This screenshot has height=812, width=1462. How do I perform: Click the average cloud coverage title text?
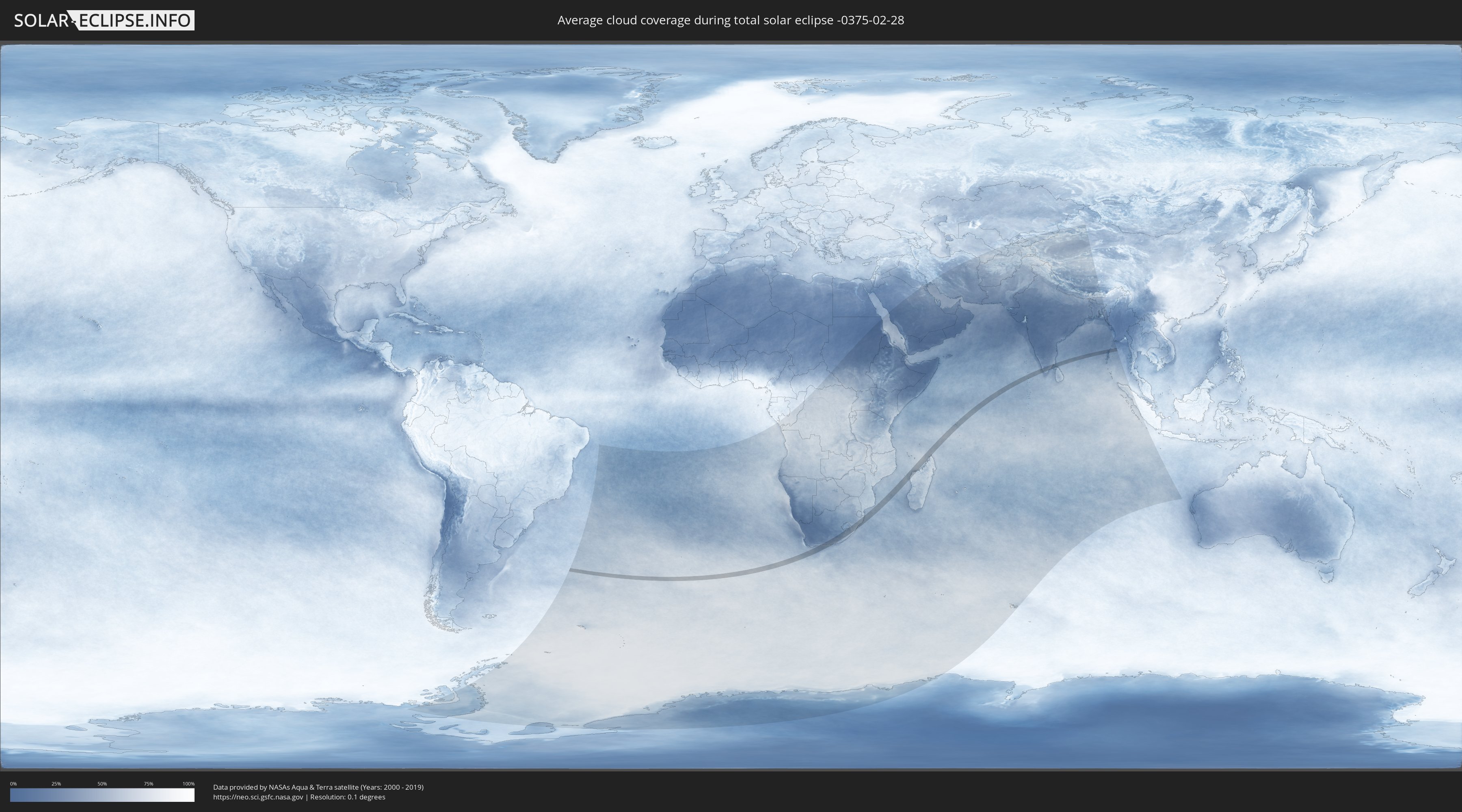(731, 20)
